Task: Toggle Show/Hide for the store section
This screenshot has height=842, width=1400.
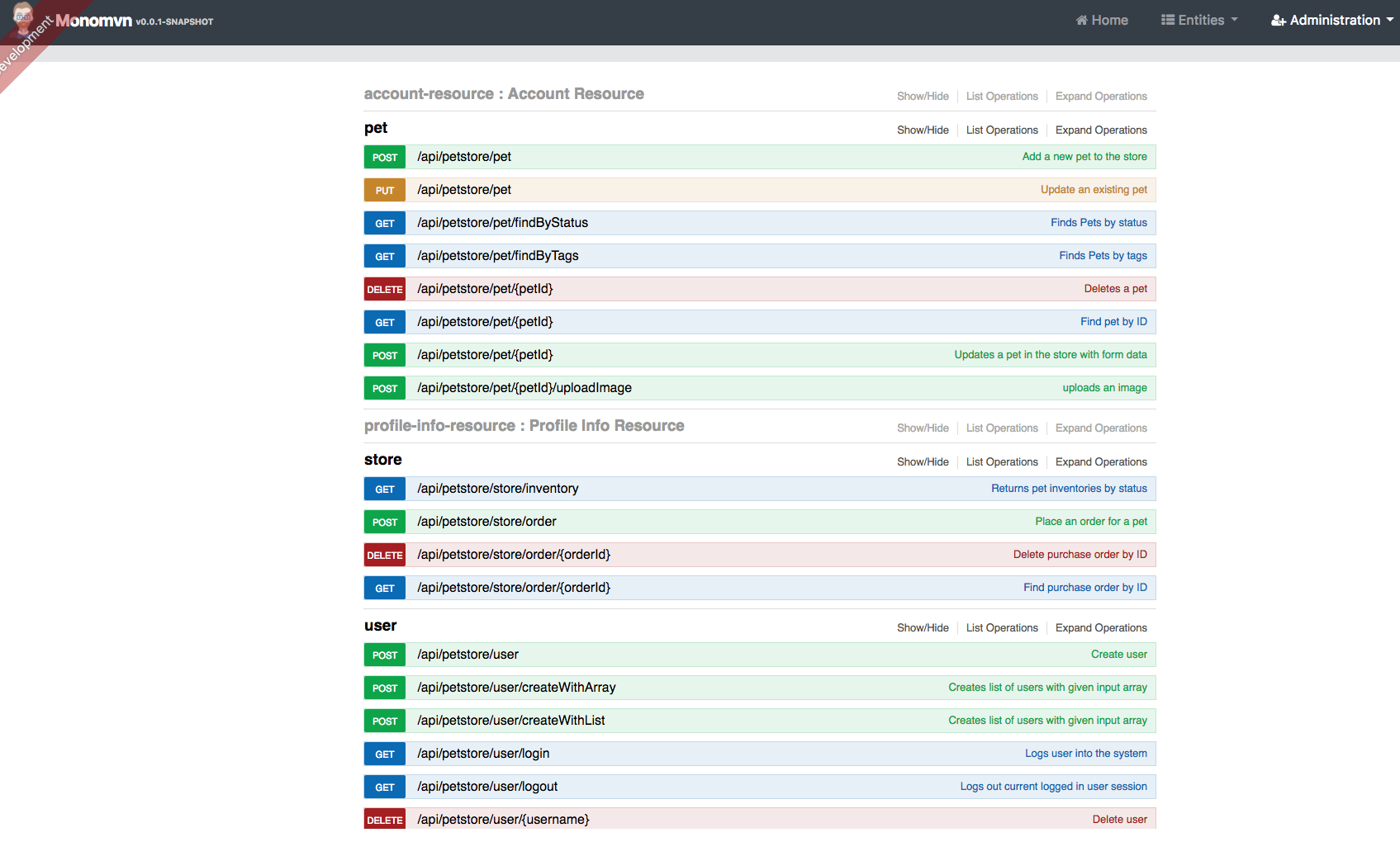Action: click(923, 461)
